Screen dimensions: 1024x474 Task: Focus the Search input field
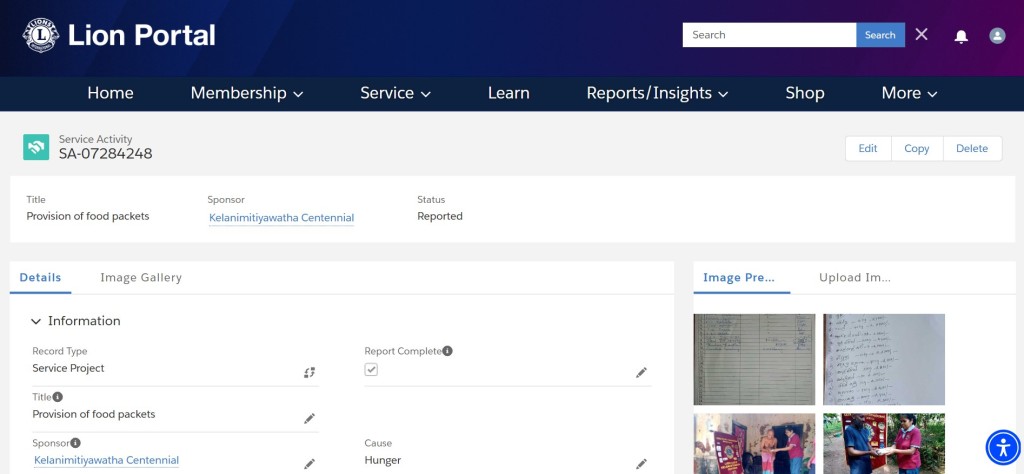coord(769,35)
